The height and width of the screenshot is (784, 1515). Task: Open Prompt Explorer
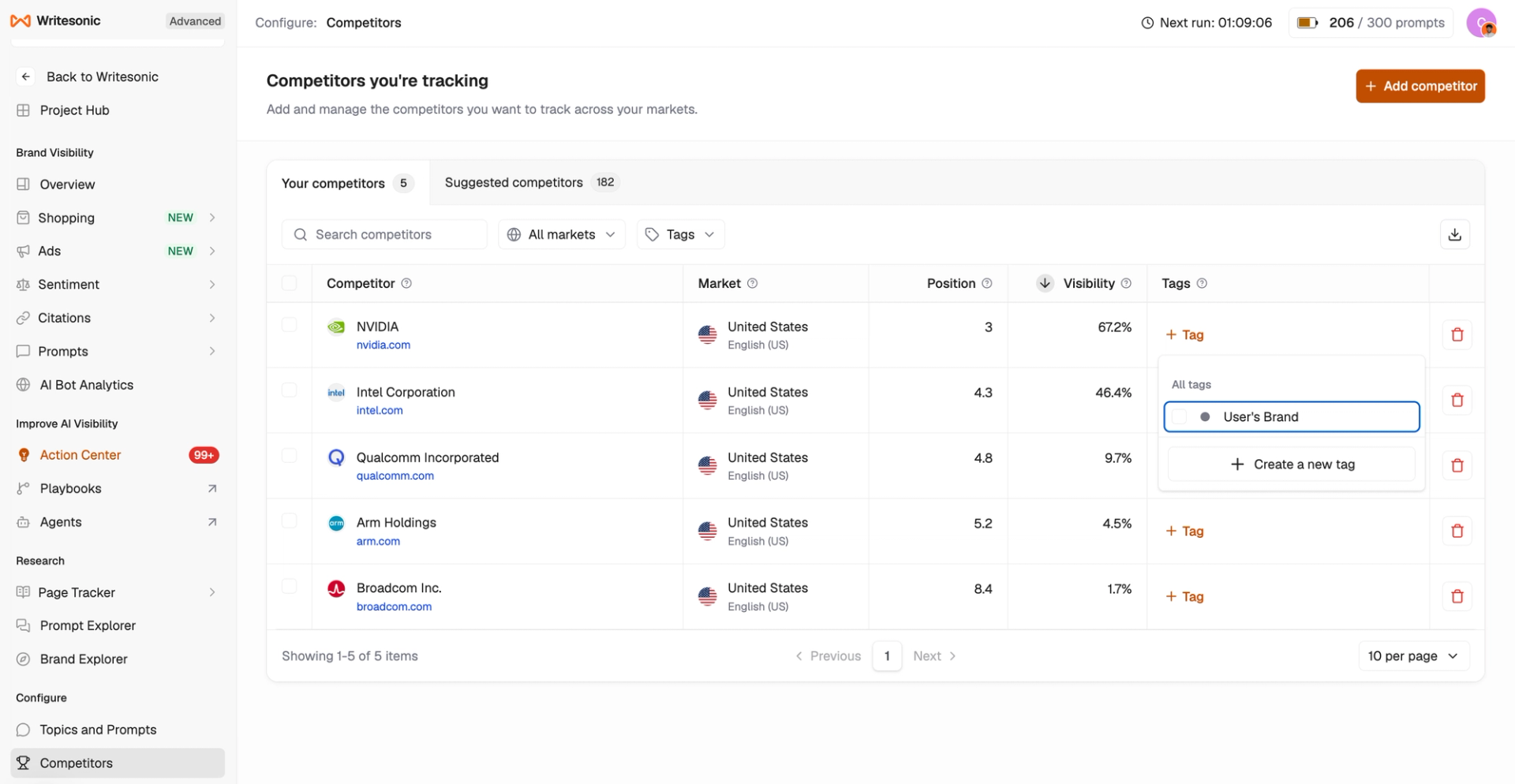(88, 625)
